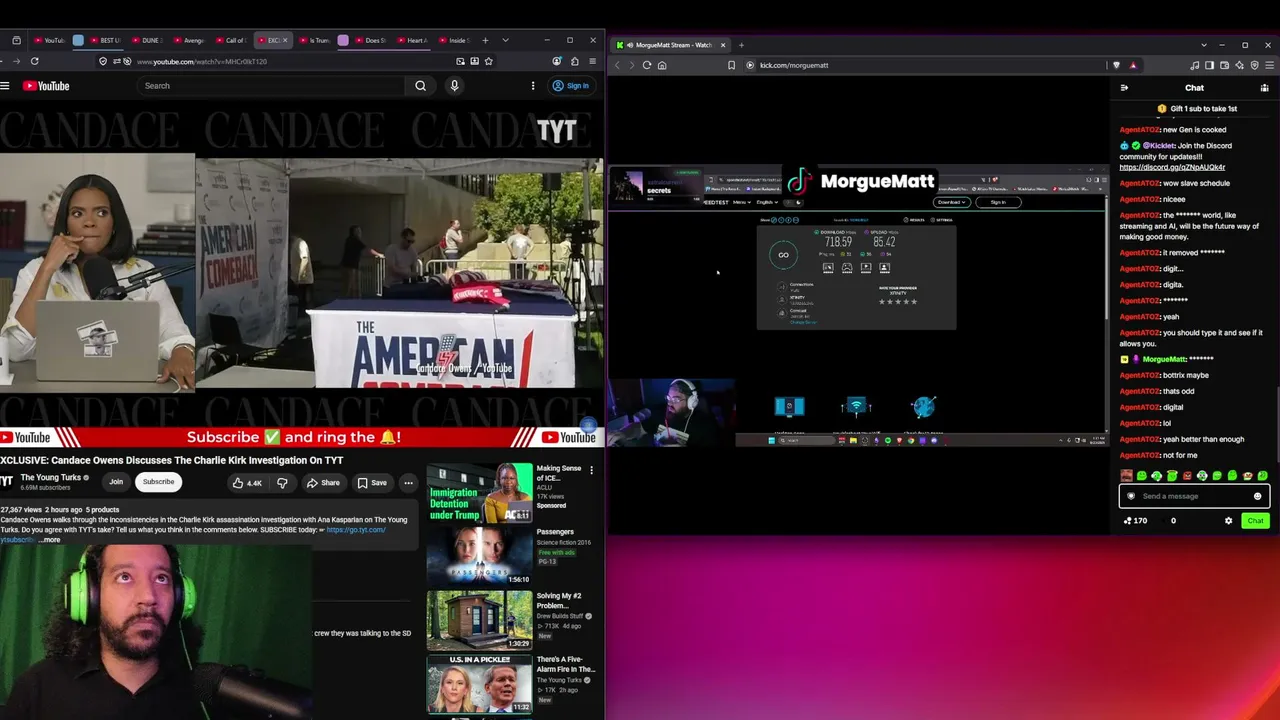Screen dimensions: 1280x720
Task: Reload the YouTube page
Action: 34,61
